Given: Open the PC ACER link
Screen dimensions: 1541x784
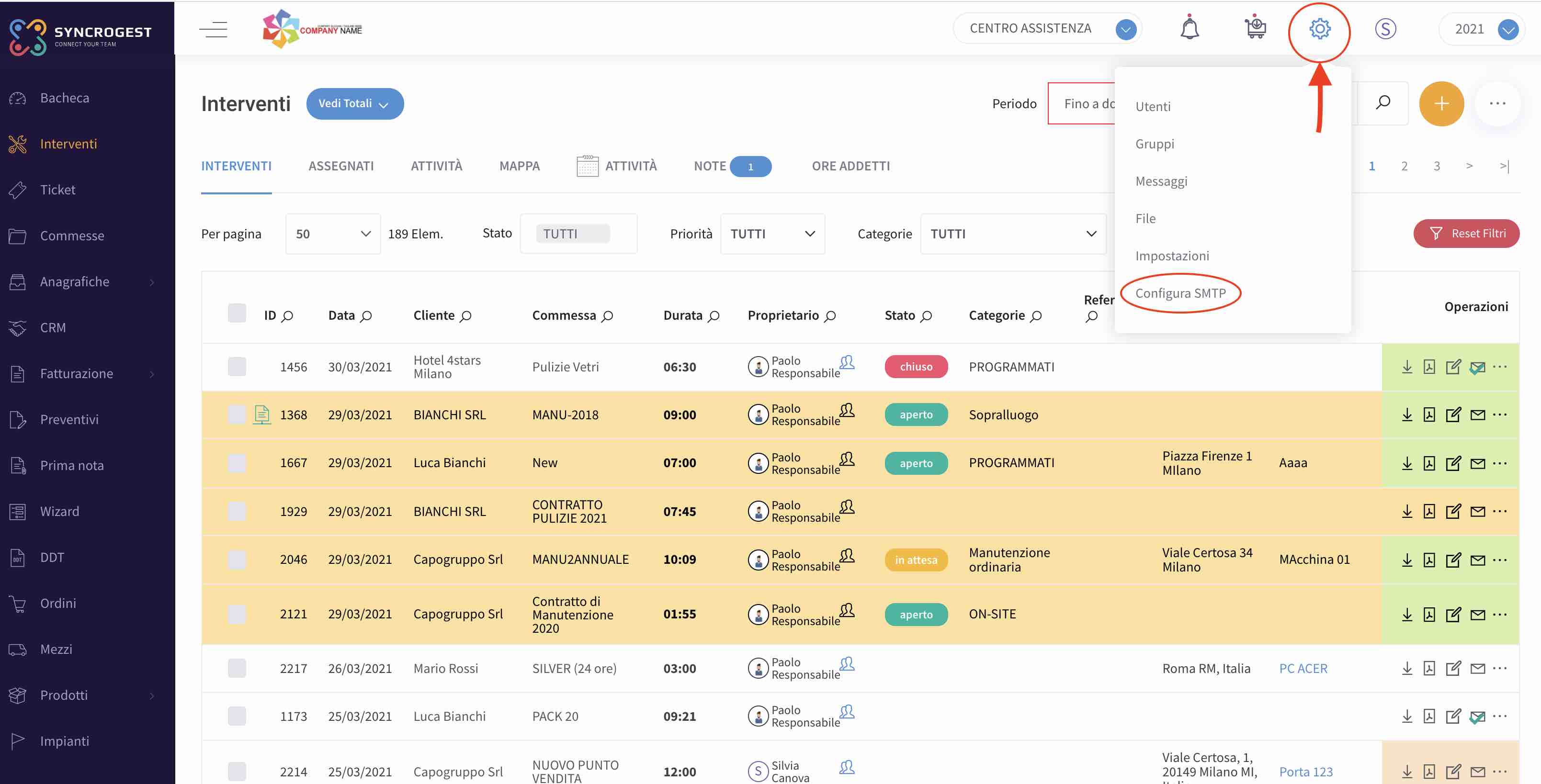Looking at the screenshot, I should click(x=1303, y=668).
